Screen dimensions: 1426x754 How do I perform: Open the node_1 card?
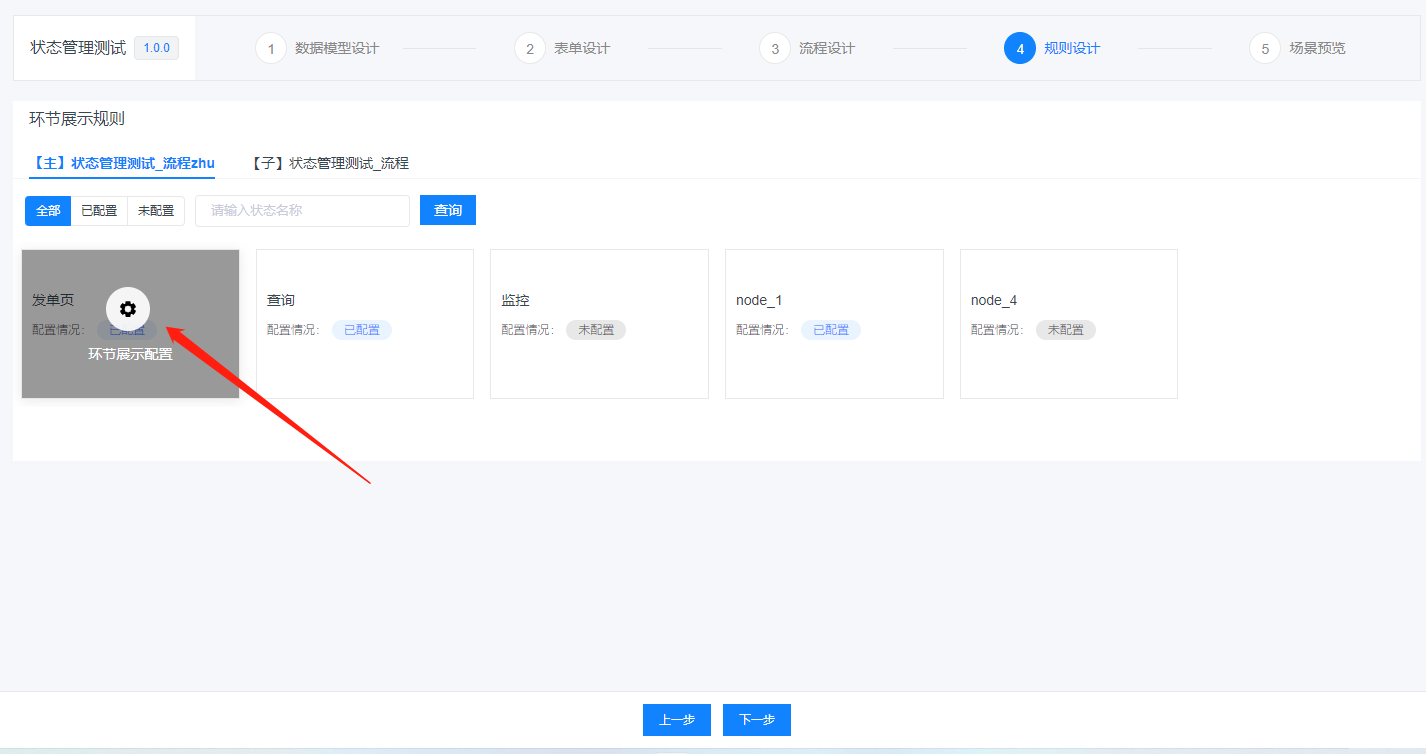coord(834,324)
